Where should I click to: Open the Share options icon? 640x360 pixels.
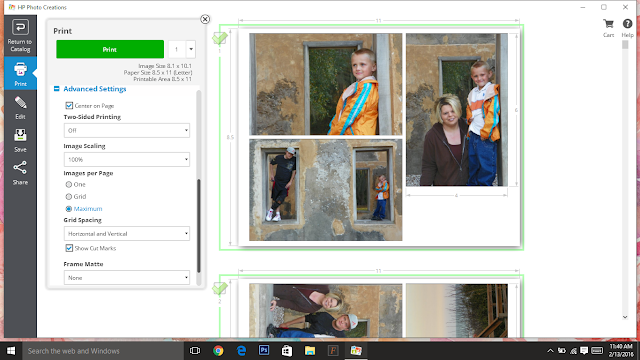[20, 168]
